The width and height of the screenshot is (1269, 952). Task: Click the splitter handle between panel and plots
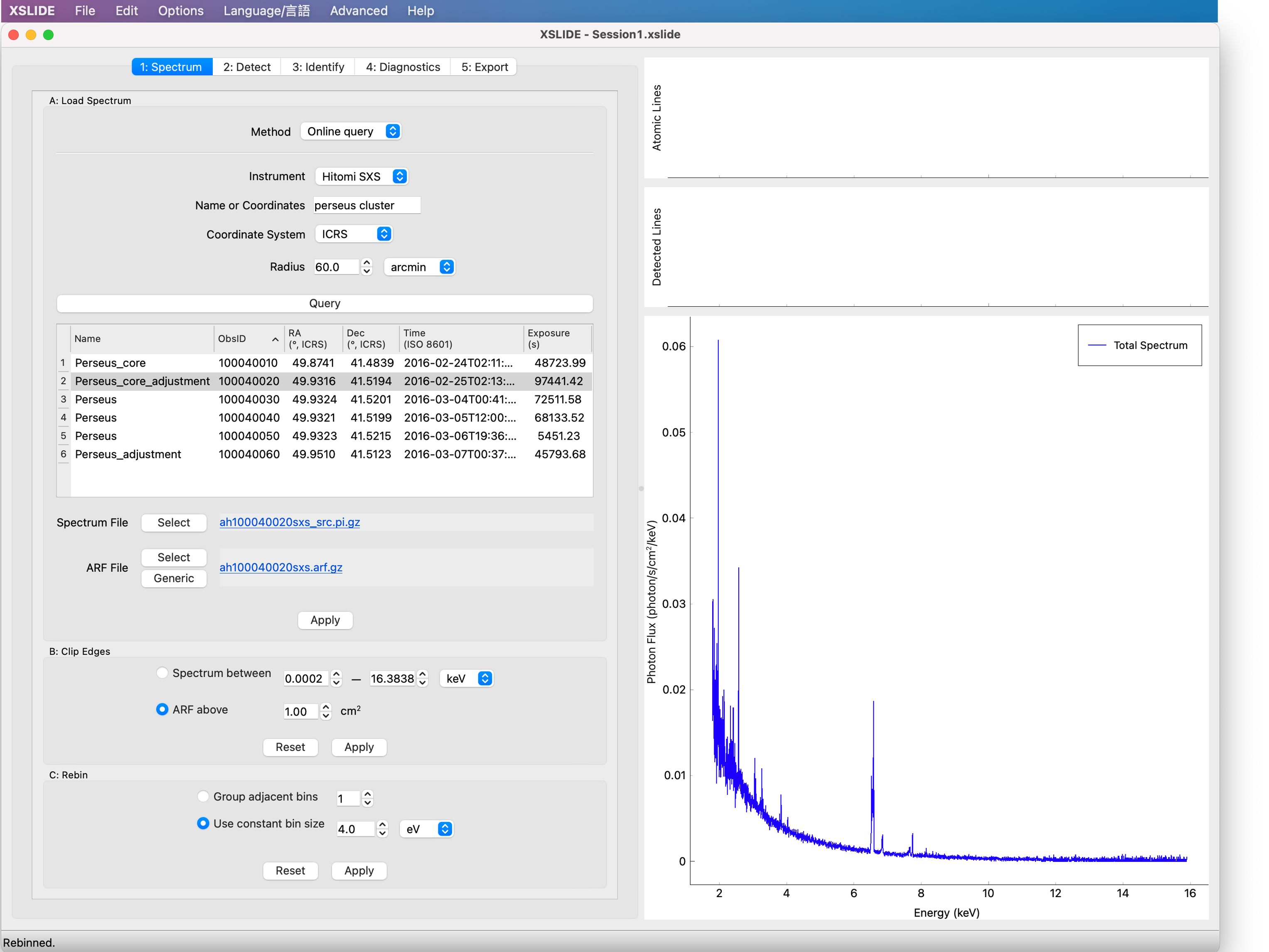tap(641, 489)
